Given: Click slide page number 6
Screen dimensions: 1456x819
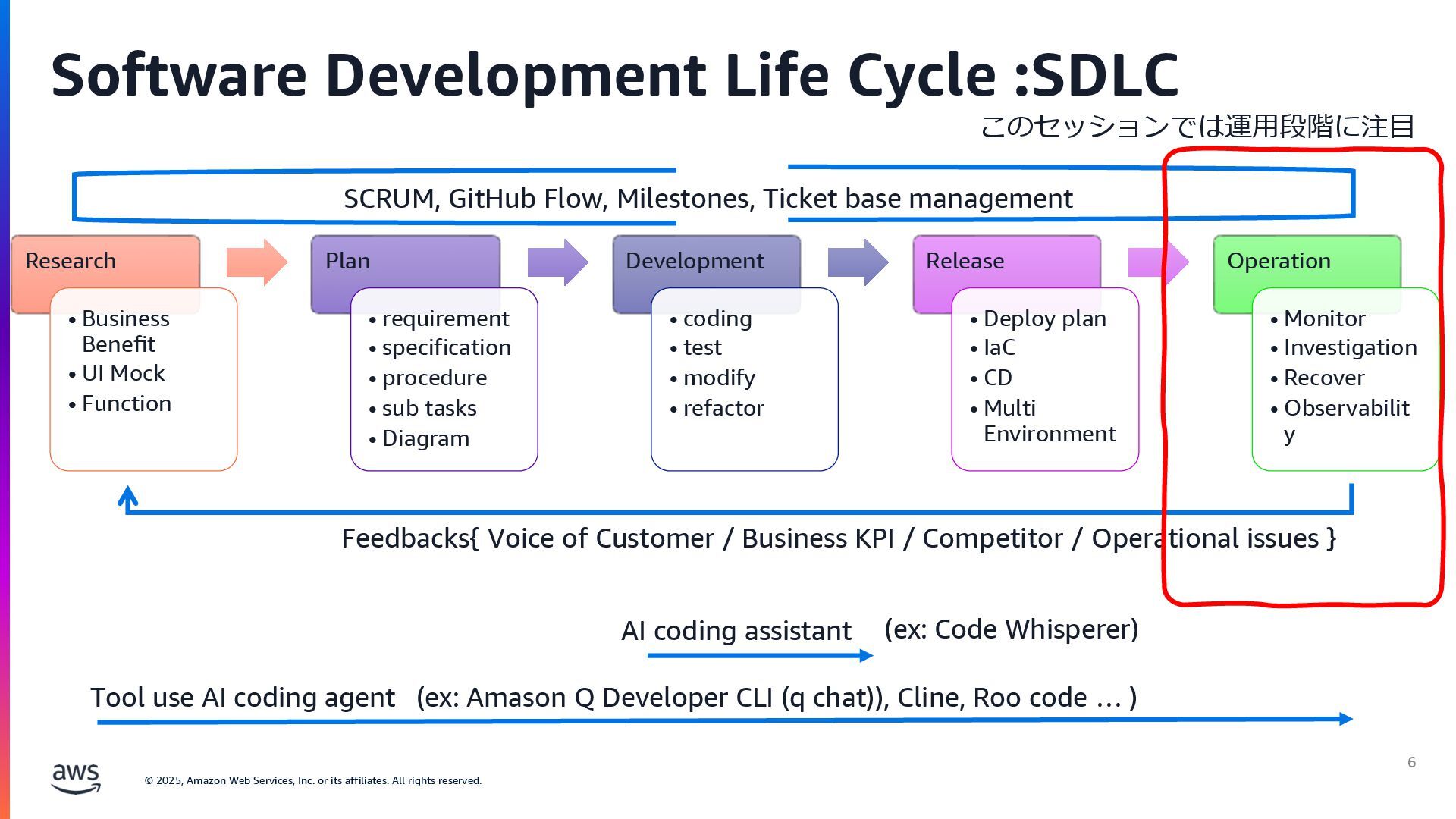Looking at the screenshot, I should pyautogui.click(x=1411, y=762).
